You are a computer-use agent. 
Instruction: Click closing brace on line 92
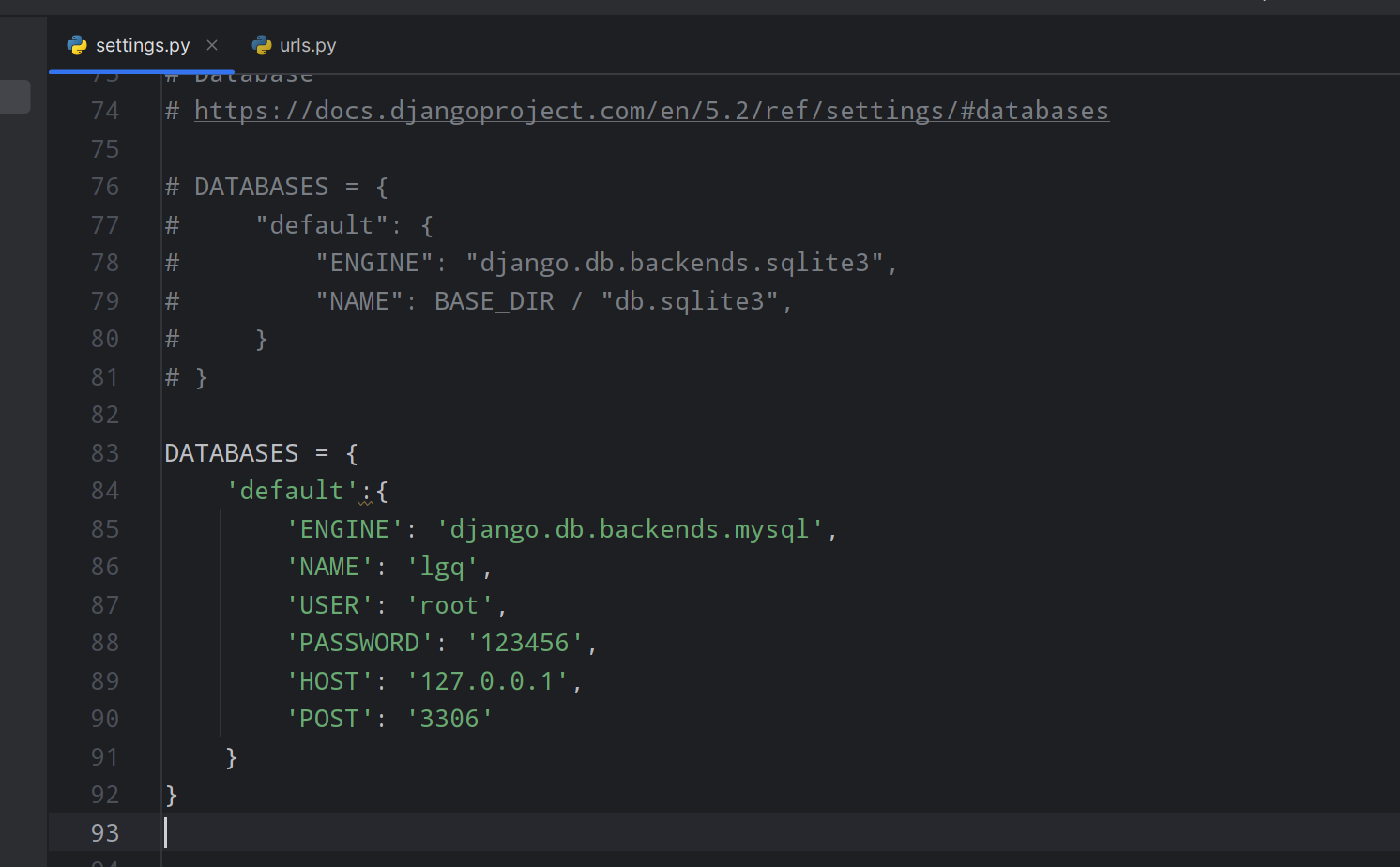point(172,796)
